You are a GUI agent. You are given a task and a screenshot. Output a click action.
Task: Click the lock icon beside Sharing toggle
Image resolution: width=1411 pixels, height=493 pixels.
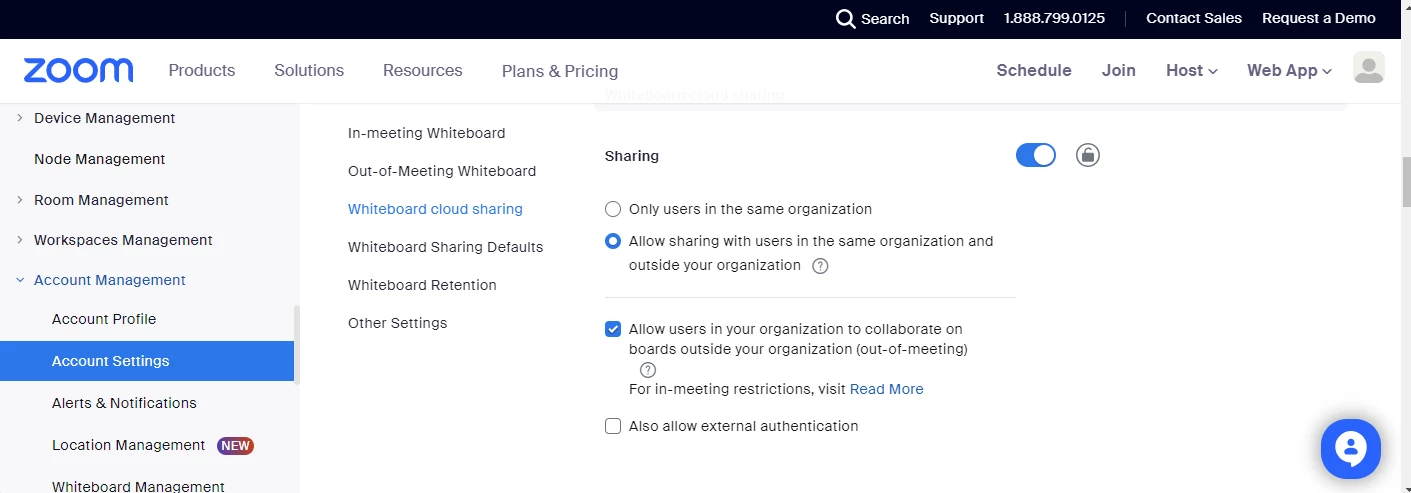tap(1088, 155)
